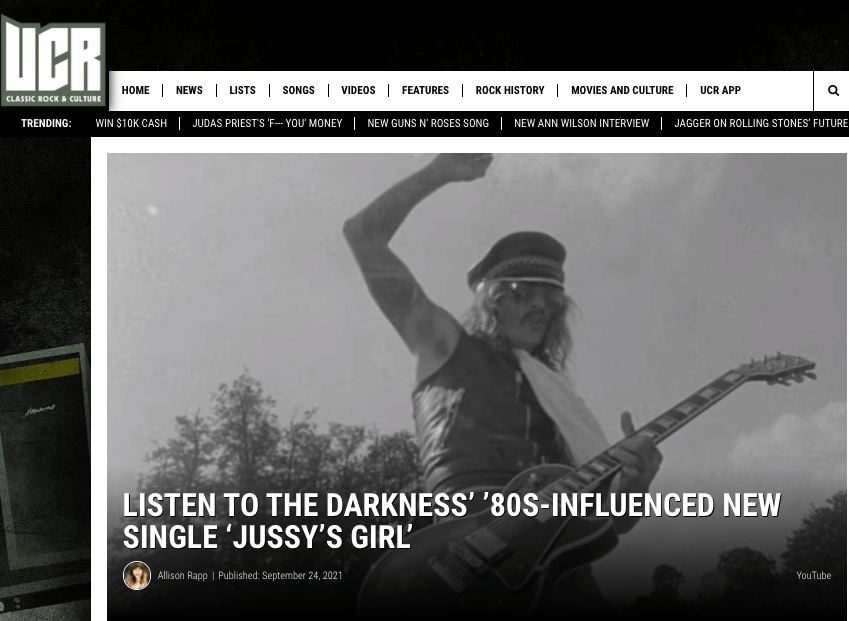Open trending link Win $10K Cash
Image resolution: width=849 pixels, height=621 pixels.
point(131,123)
